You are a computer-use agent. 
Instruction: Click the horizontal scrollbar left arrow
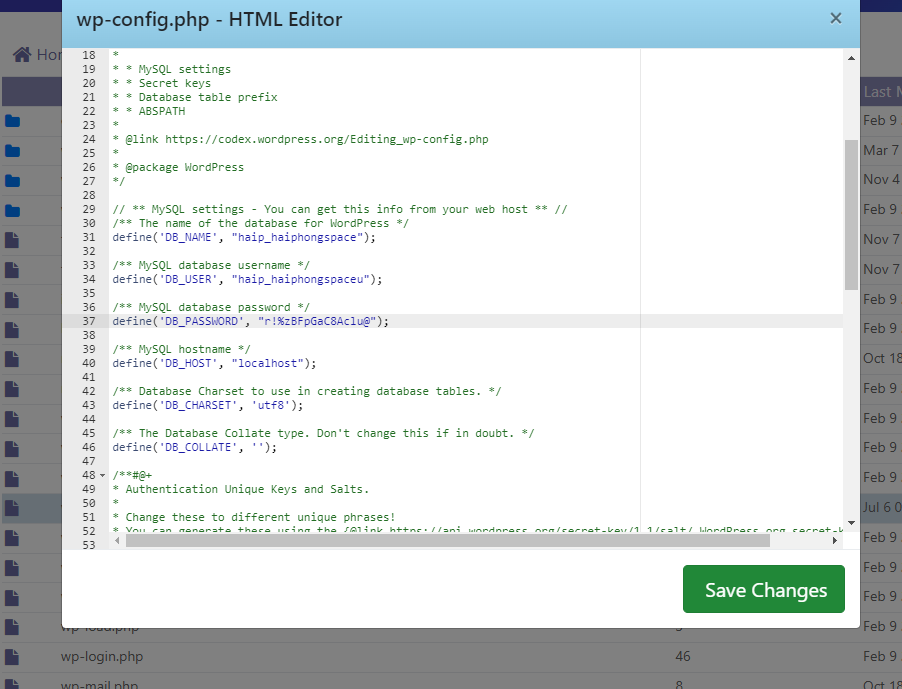117,541
